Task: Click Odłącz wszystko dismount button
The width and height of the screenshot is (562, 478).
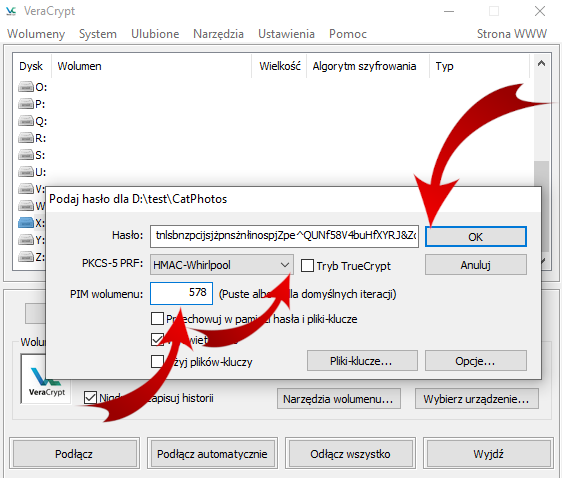Action: point(350,454)
